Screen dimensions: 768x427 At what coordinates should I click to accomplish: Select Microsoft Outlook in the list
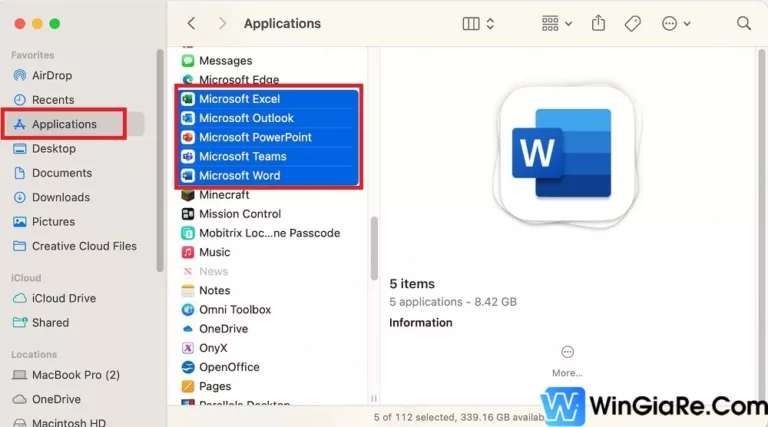coord(246,118)
